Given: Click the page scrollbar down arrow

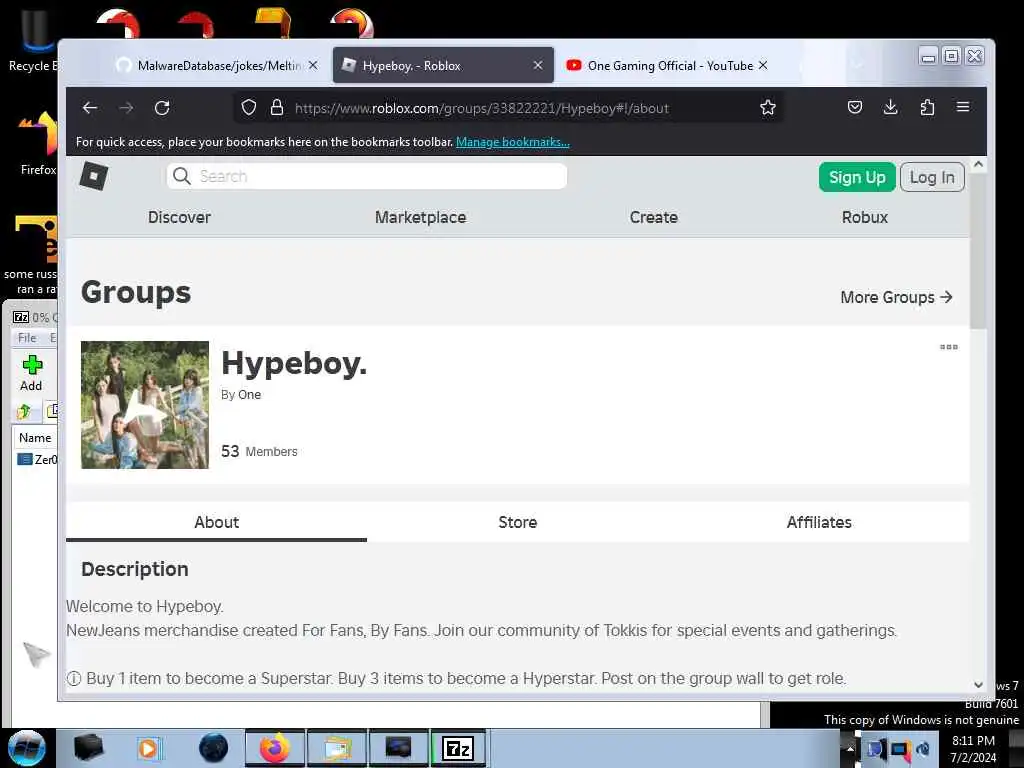Looking at the screenshot, I should tap(978, 684).
